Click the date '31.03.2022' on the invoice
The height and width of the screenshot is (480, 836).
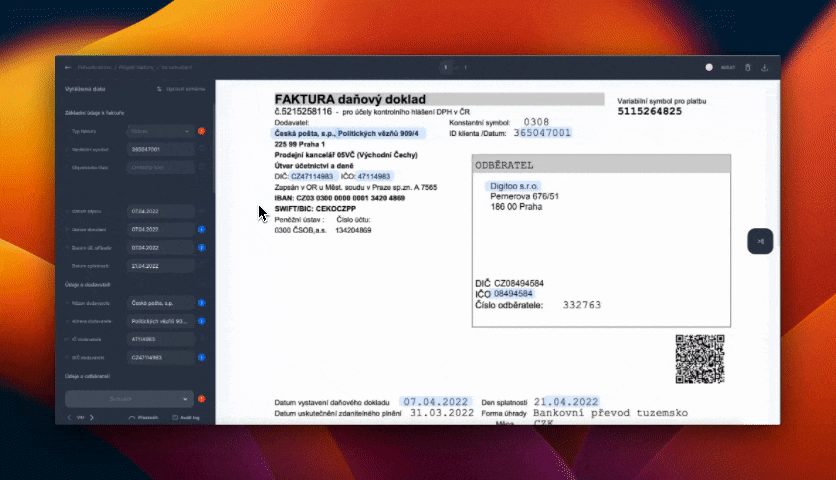(x=442, y=413)
